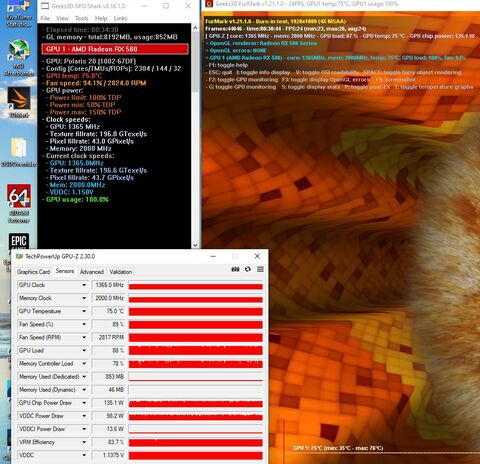
Task: Click the GPU Load red graph bar
Action: [196, 350]
